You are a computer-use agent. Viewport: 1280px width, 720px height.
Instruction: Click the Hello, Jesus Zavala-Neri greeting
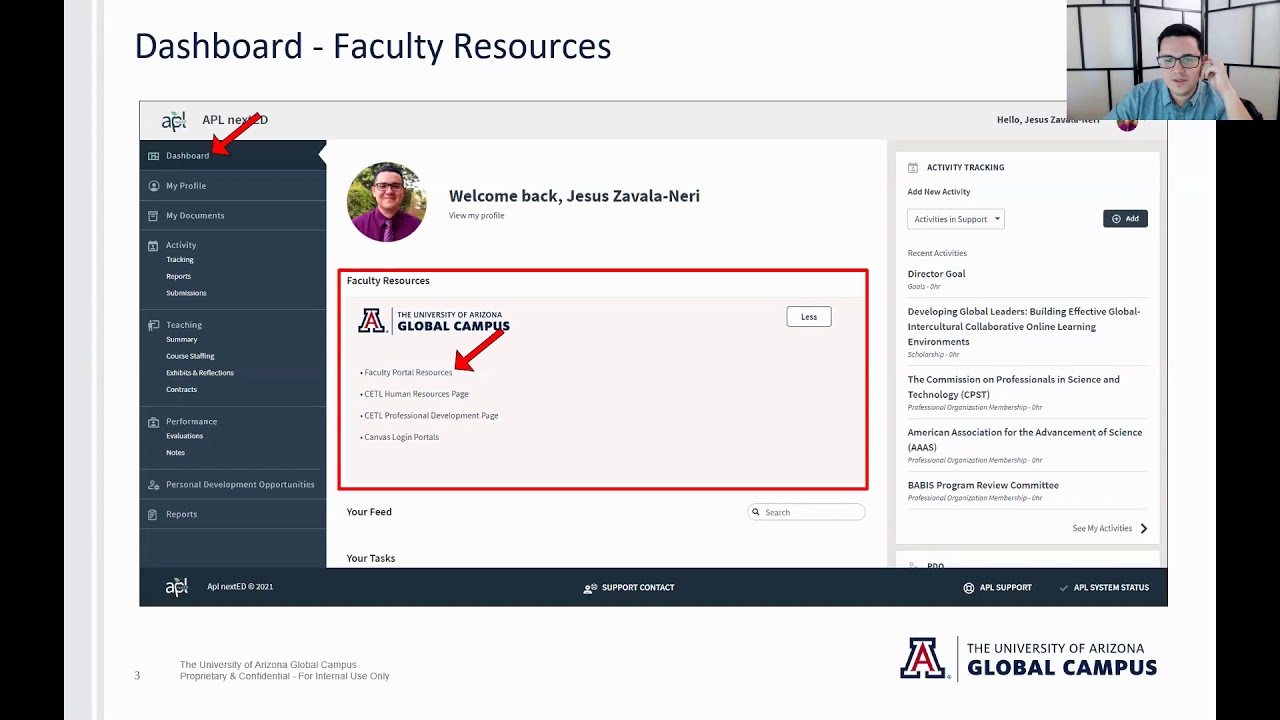[1048, 120]
